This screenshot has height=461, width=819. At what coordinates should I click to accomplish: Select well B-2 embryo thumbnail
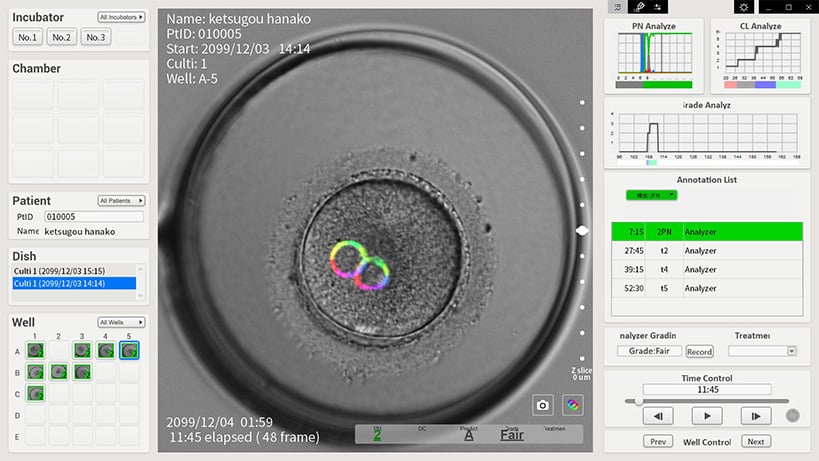tap(59, 371)
